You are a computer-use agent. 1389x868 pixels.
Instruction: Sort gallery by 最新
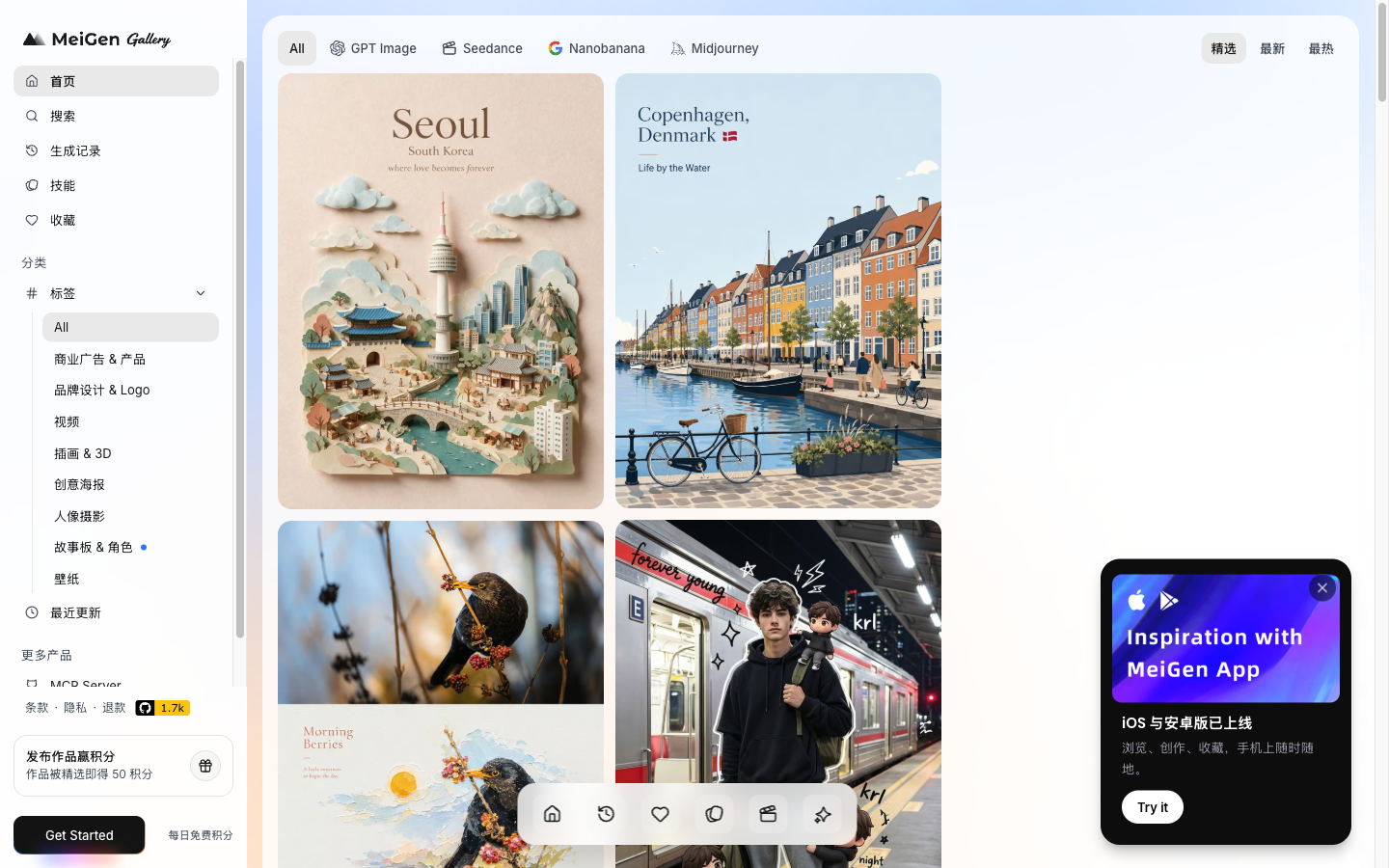(1272, 48)
